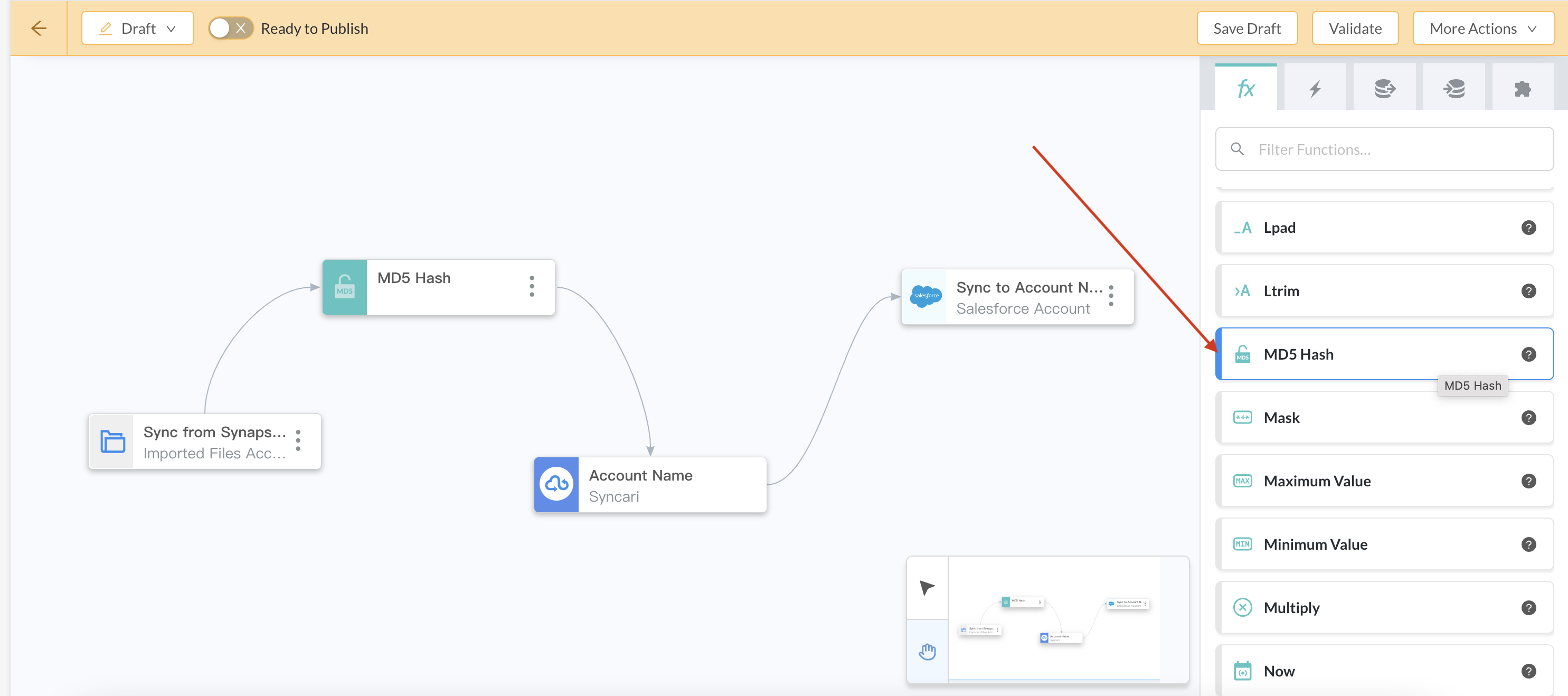Click the Mask asterisks icon
This screenshot has width=1568, height=696.
coord(1242,418)
